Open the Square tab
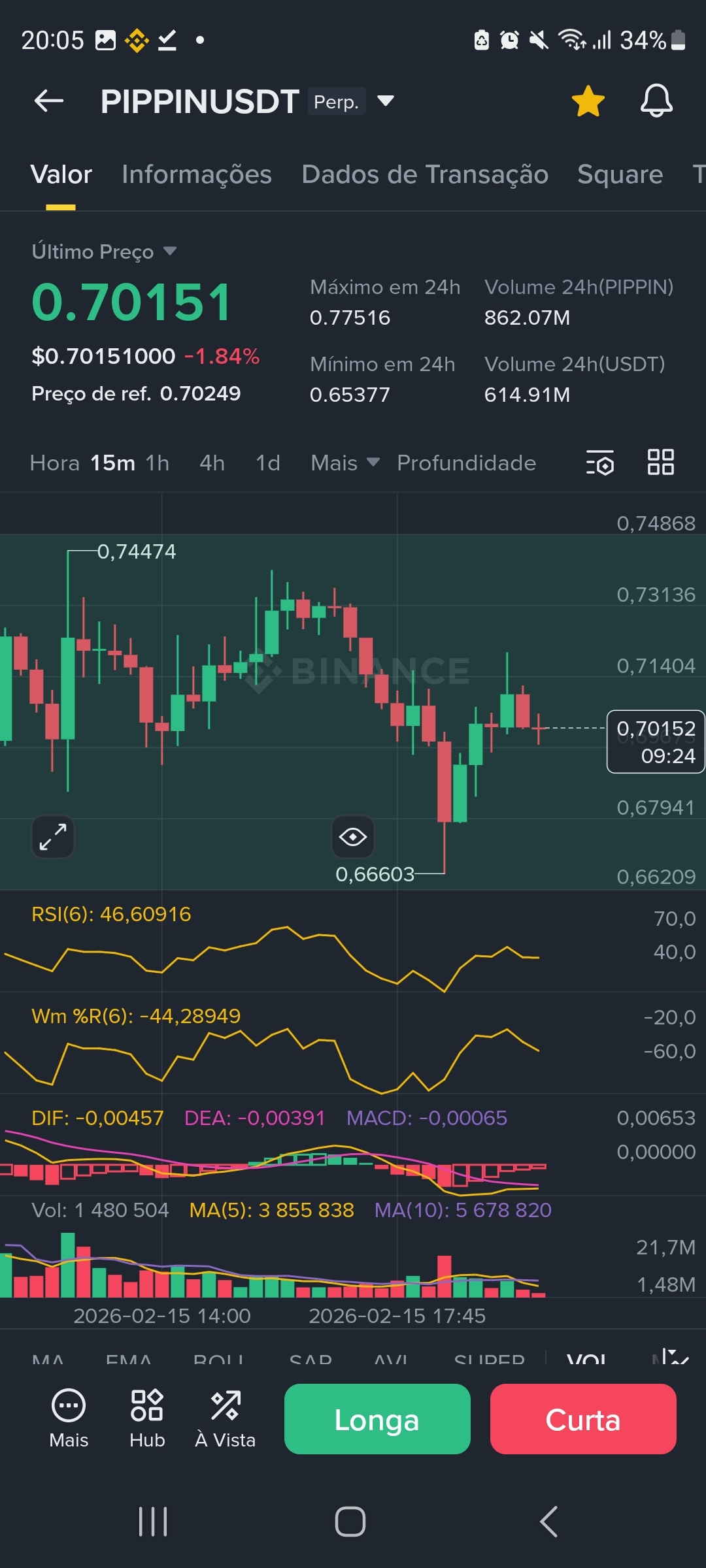This screenshot has width=706, height=1568. coord(620,174)
